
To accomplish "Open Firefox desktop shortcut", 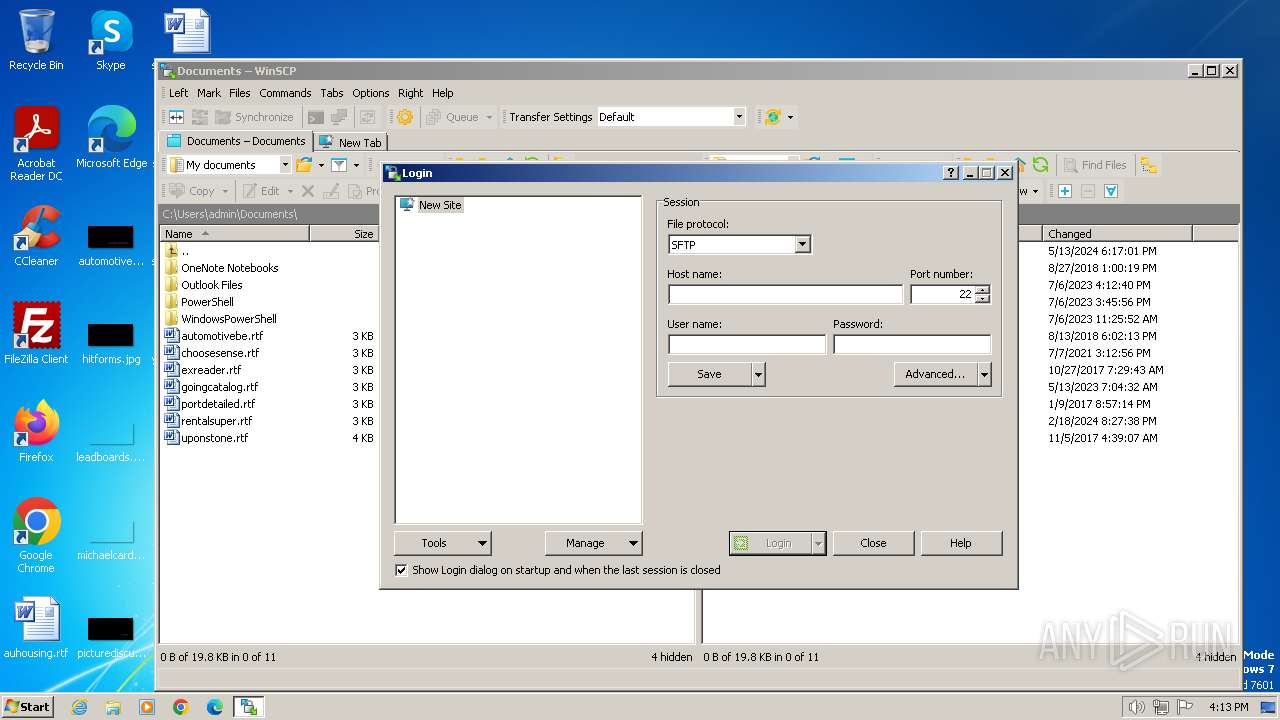I will pyautogui.click(x=36, y=432).
